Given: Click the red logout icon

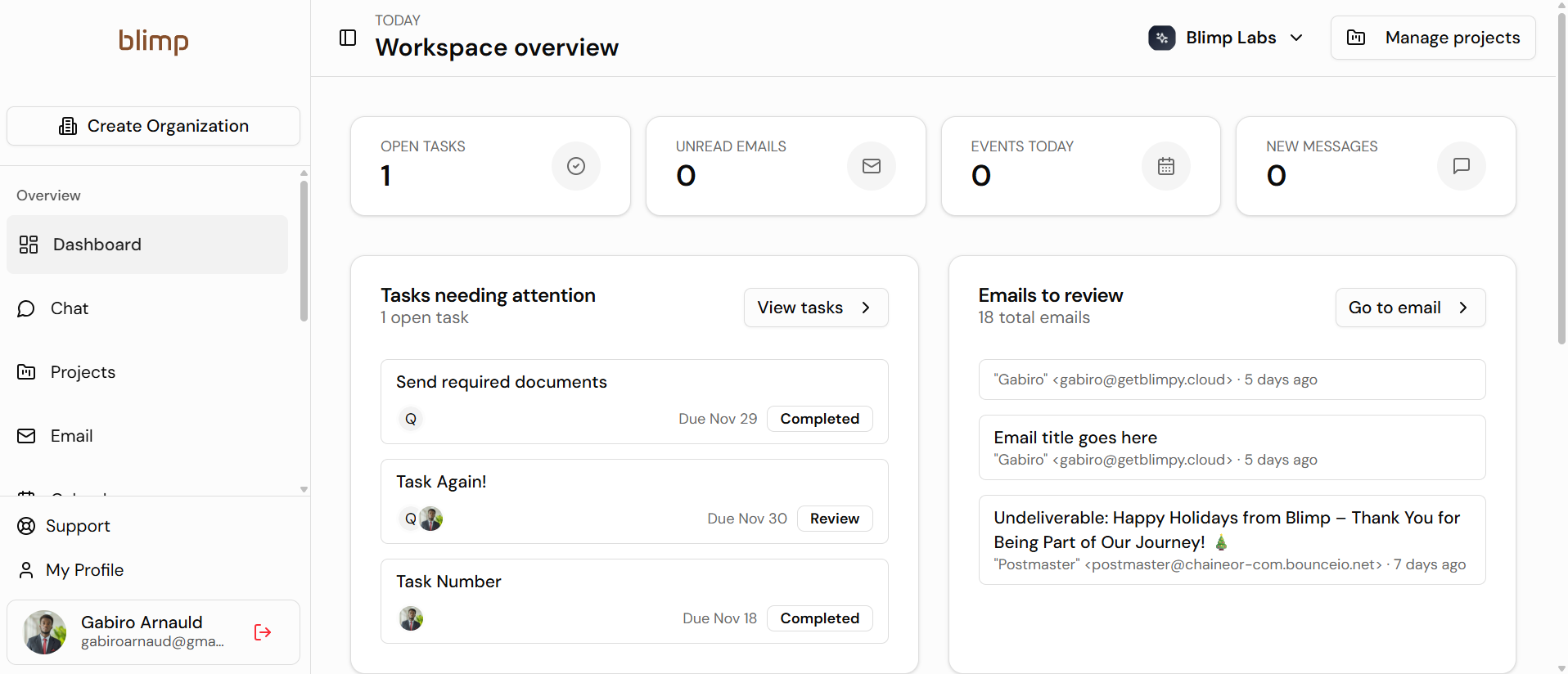Looking at the screenshot, I should point(263,632).
